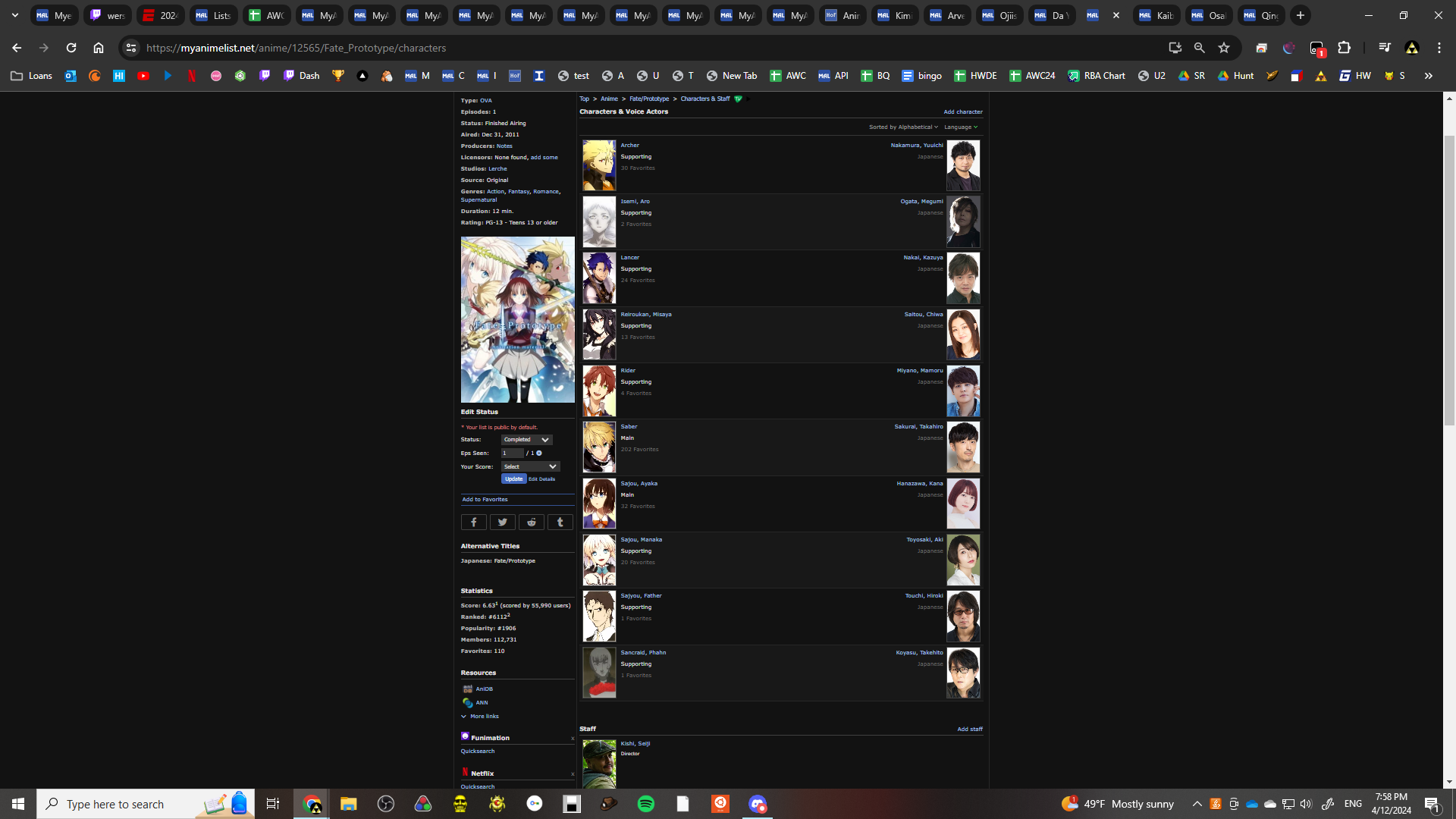Increment episodes seen plus icon
This screenshot has width=1456, height=819.
pyautogui.click(x=539, y=453)
